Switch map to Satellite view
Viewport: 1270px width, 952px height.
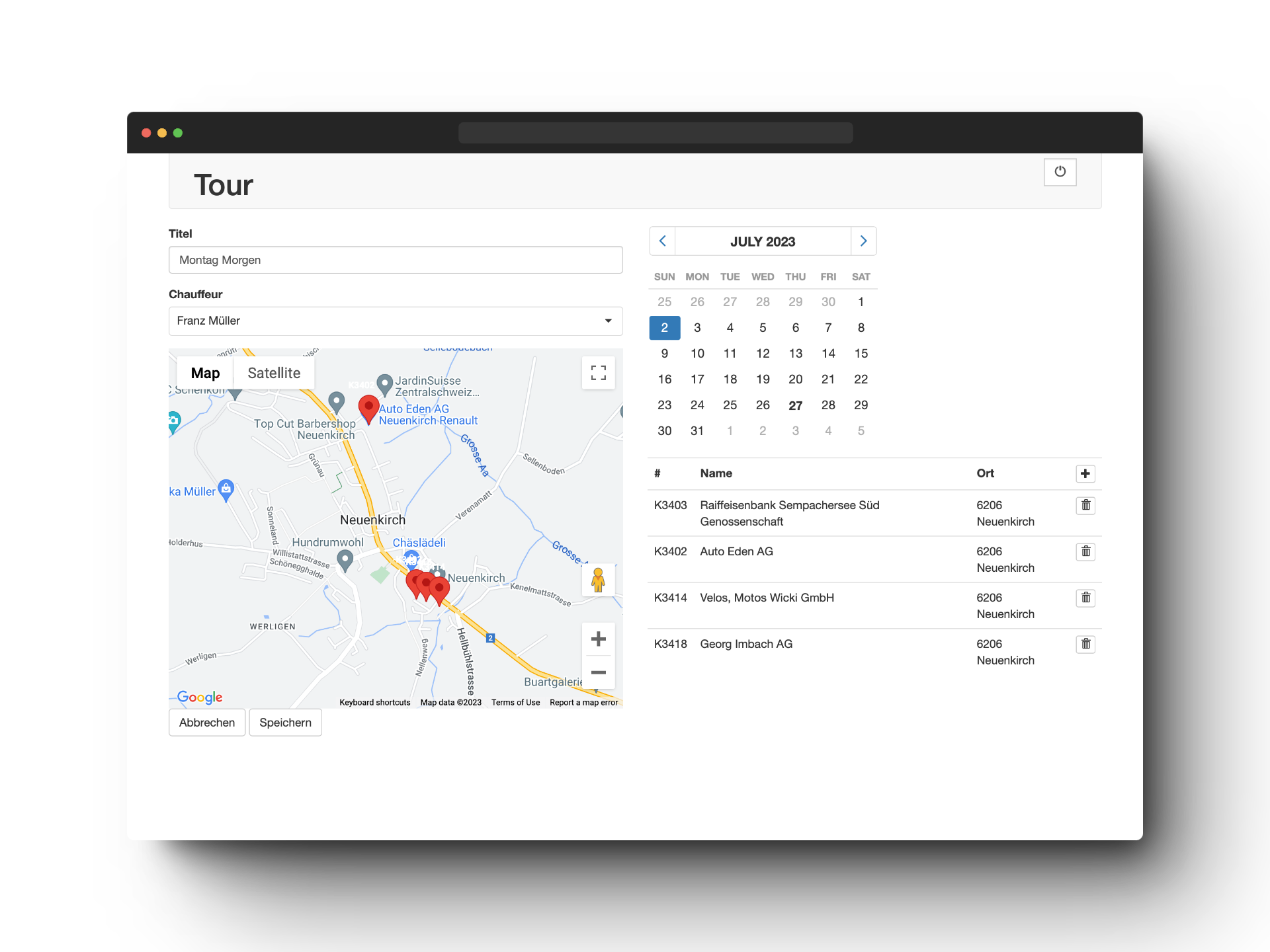(274, 373)
